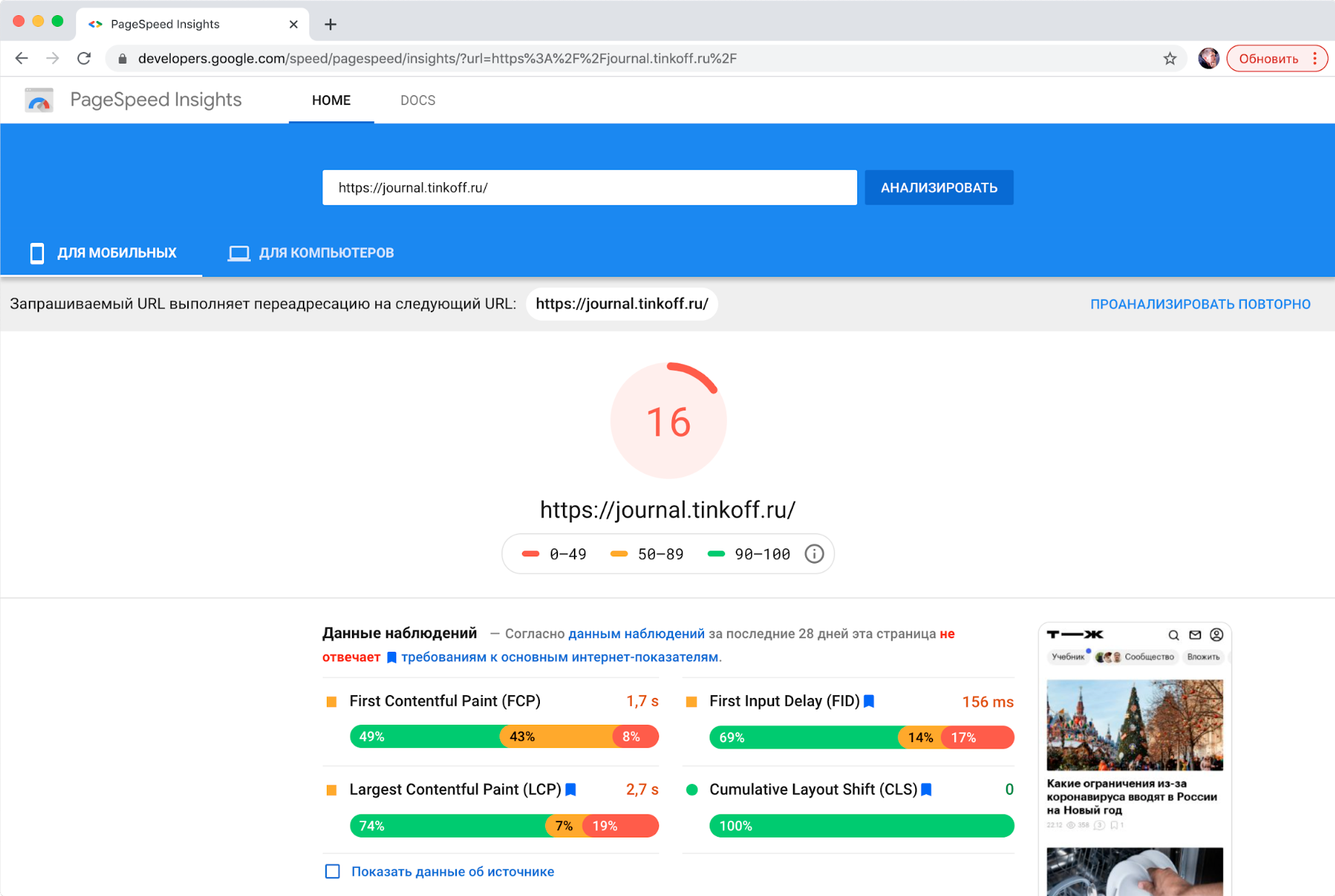
Task: Go back using the browser back arrow
Action: pyautogui.click(x=22, y=59)
